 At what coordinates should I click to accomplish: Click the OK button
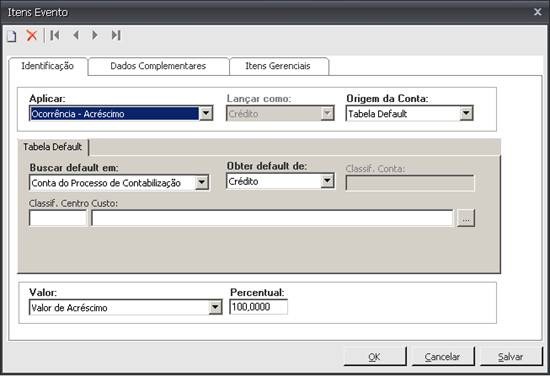pyautogui.click(x=375, y=357)
